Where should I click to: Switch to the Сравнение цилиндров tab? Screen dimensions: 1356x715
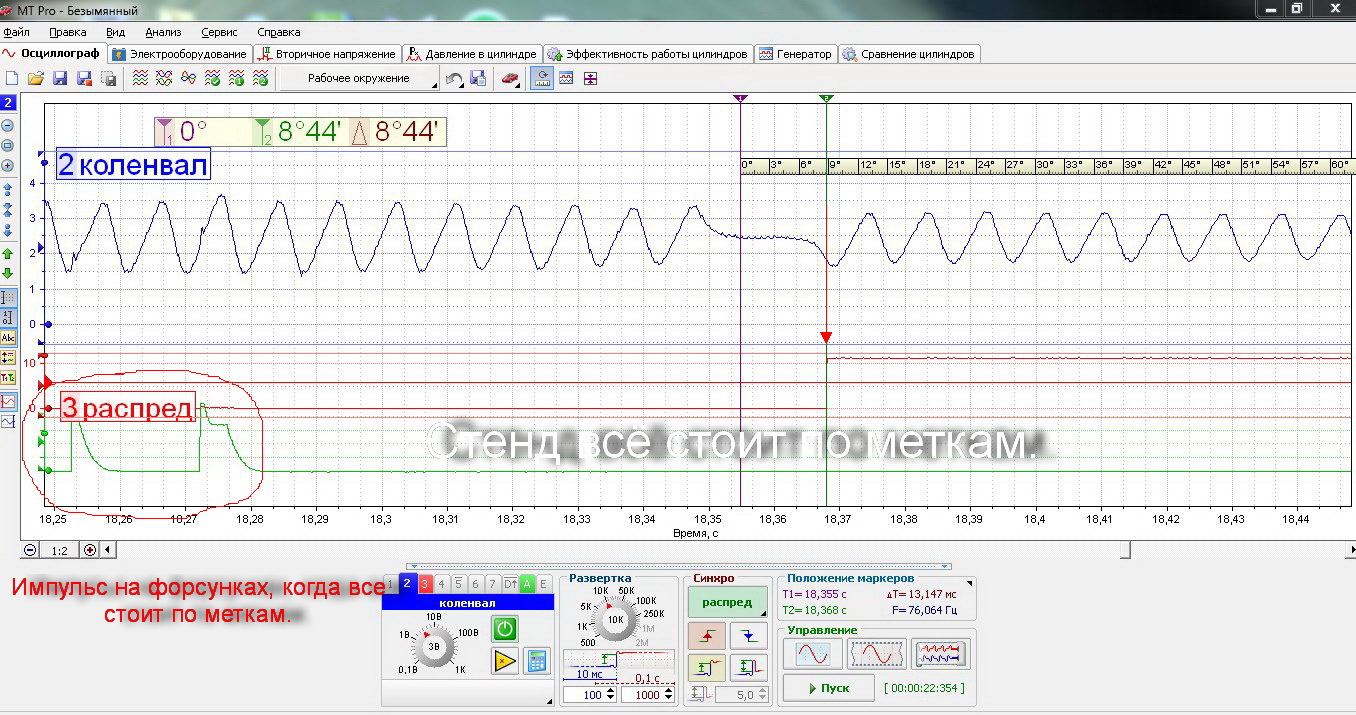click(x=909, y=54)
